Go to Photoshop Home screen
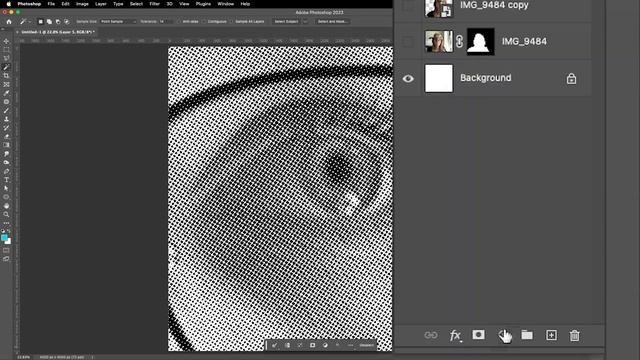 coord(9,22)
